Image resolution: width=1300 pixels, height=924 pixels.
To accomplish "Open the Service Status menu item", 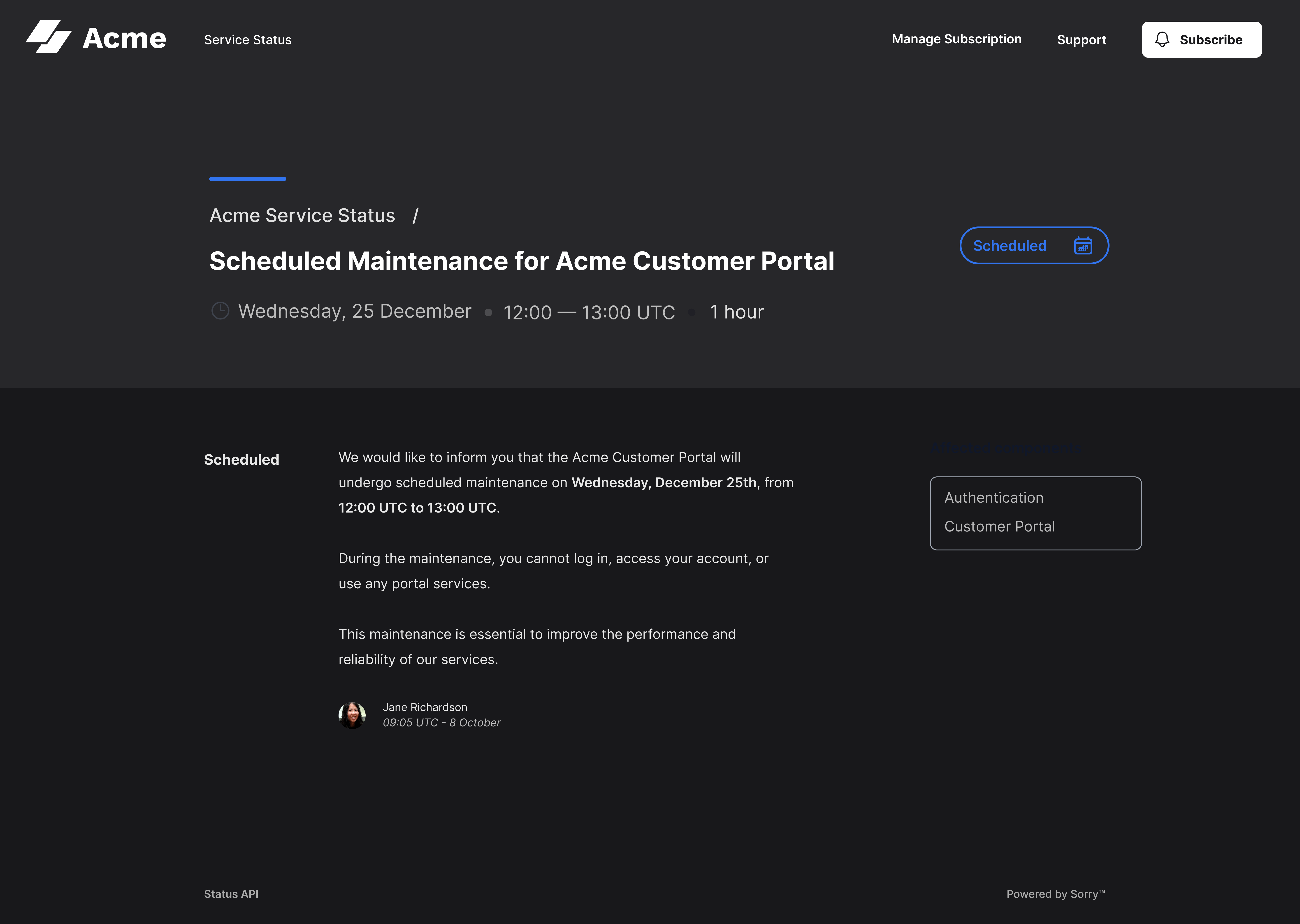I will click(248, 39).
